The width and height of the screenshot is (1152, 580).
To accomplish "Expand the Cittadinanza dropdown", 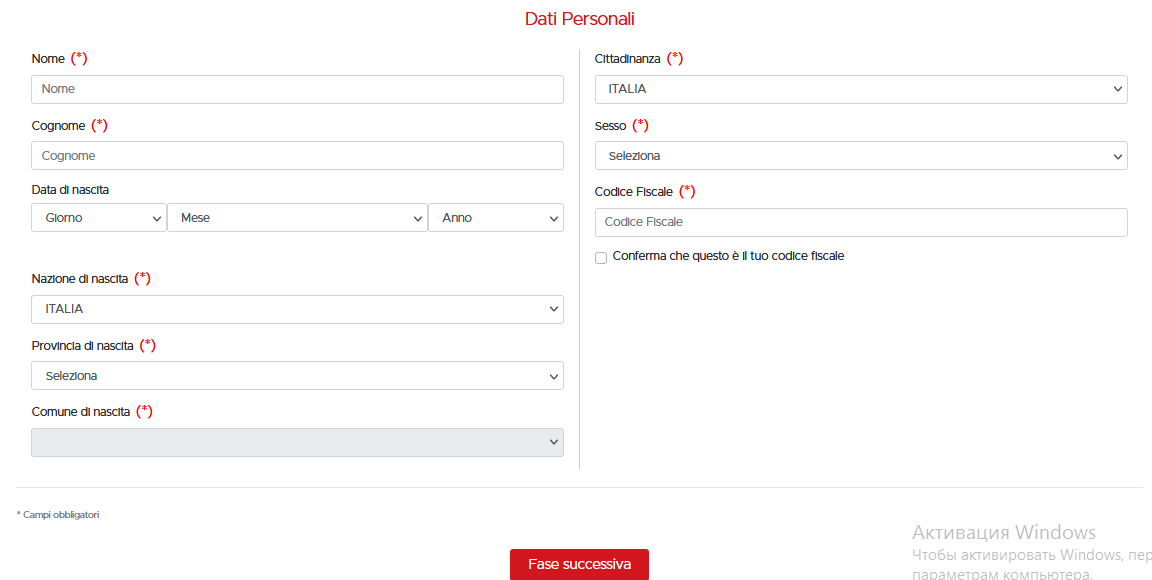I will tap(860, 89).
